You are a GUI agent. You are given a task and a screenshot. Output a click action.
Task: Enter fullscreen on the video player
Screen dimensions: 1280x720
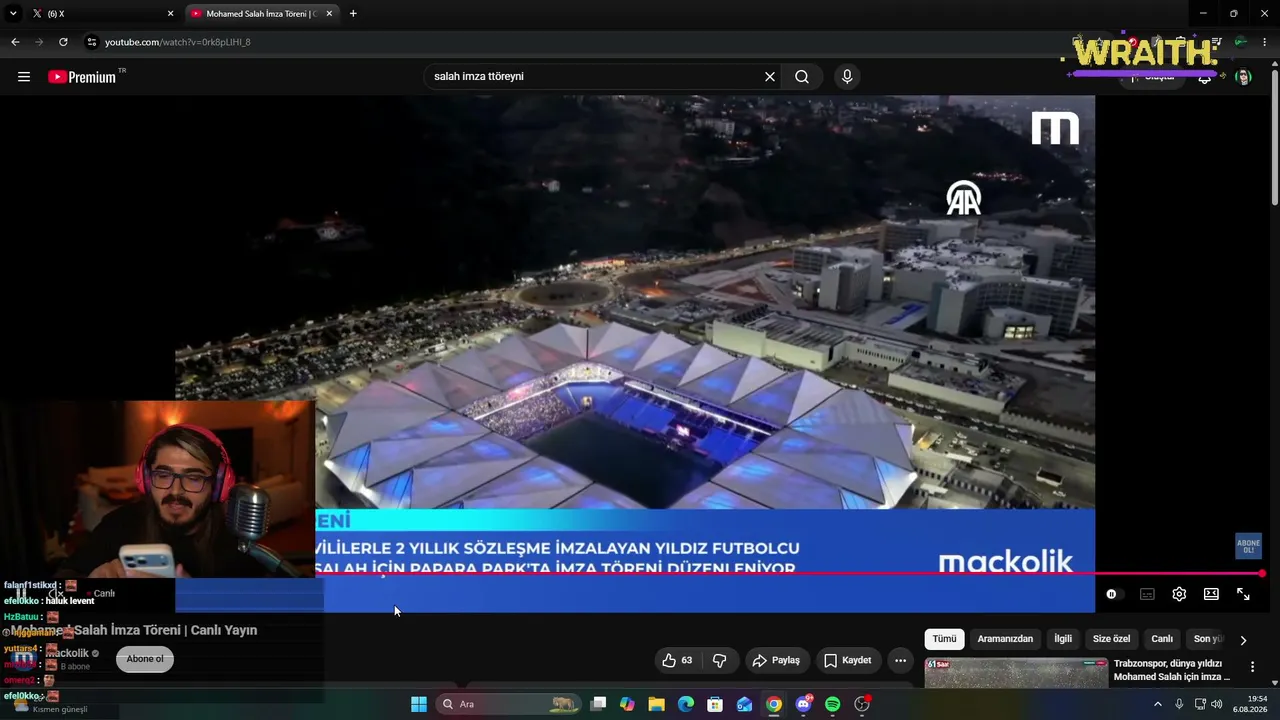(1243, 594)
